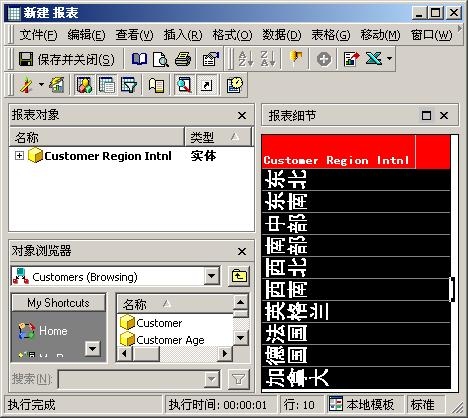This screenshot has height=418, width=468.
Task: Open the 数据(D) menu
Action: [x=282, y=35]
